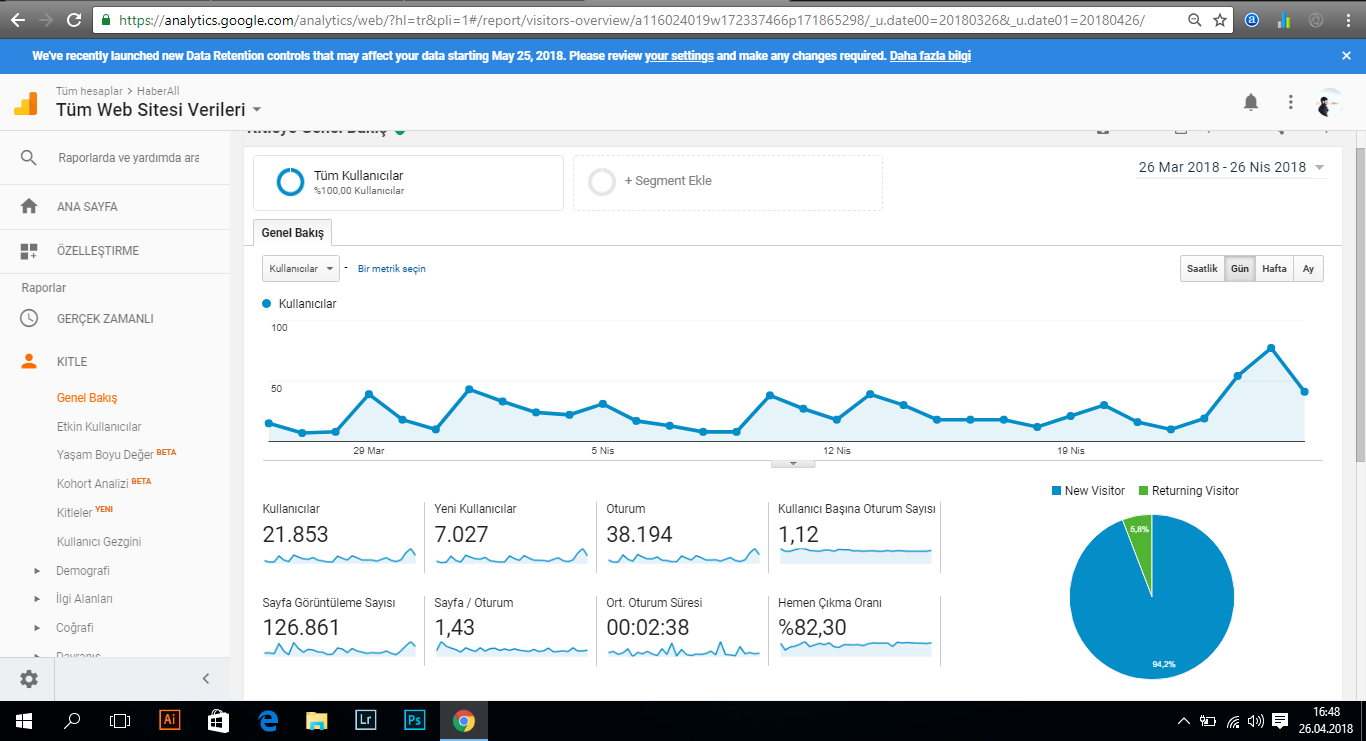Switch chart granularity to Ay
The image size is (1366, 741).
[1308, 269]
